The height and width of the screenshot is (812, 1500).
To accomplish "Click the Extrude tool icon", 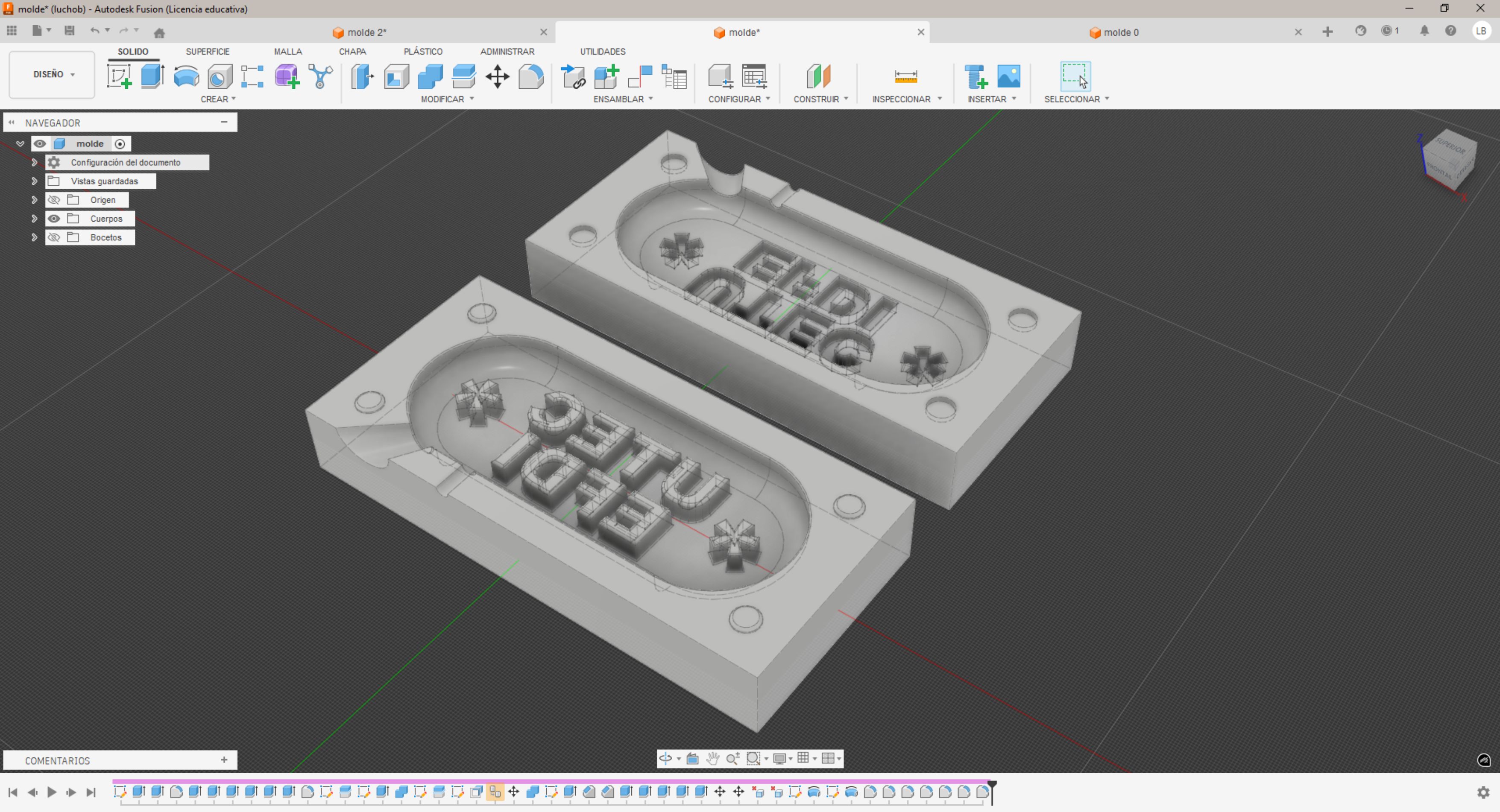I will (152, 76).
